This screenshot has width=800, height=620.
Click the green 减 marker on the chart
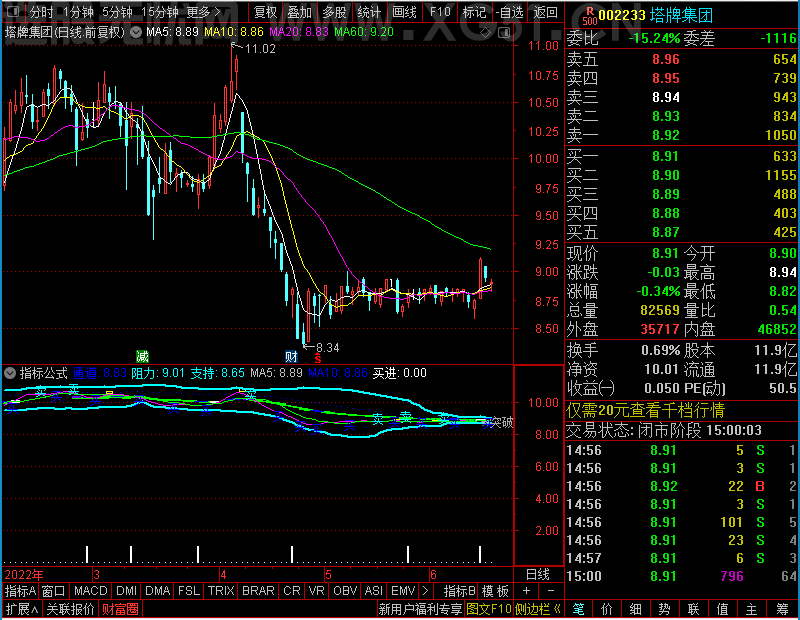(142, 356)
